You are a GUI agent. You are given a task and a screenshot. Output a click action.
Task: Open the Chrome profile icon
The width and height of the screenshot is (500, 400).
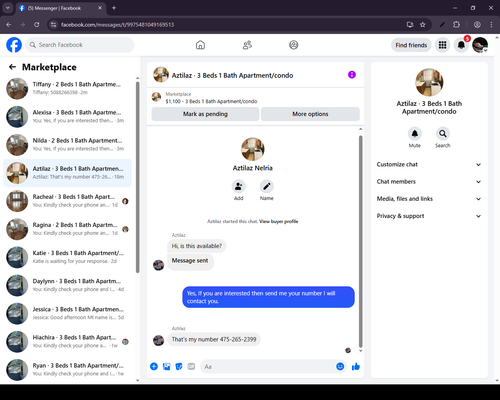coord(477,25)
